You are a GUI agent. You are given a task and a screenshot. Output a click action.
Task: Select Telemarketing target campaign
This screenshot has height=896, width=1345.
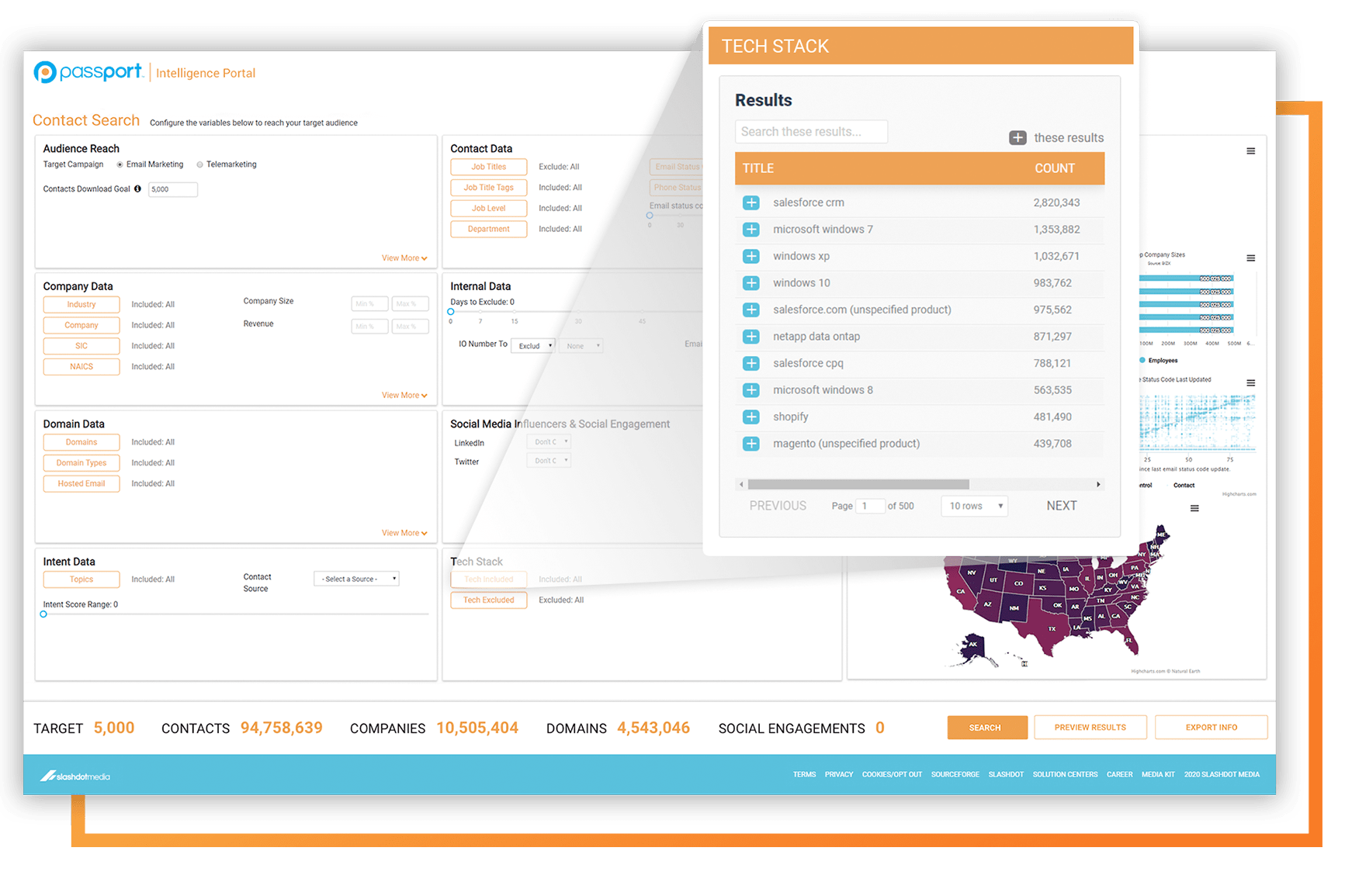point(200,164)
